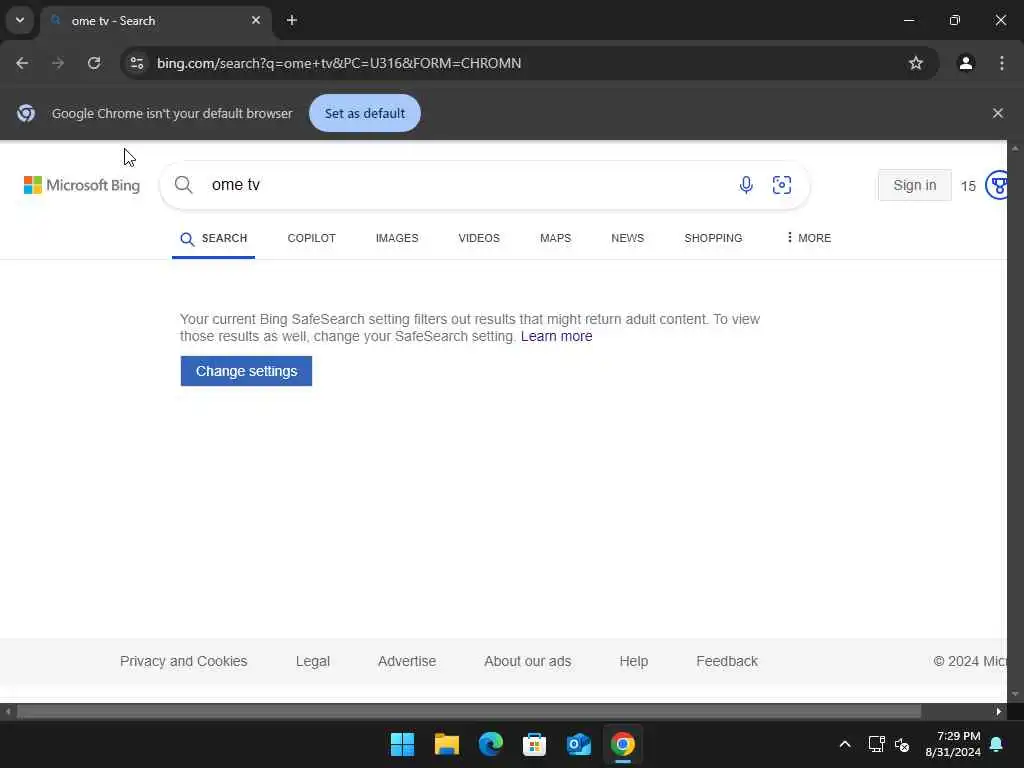
Task: Launch Microsoft Edge from taskbar
Action: click(x=490, y=744)
